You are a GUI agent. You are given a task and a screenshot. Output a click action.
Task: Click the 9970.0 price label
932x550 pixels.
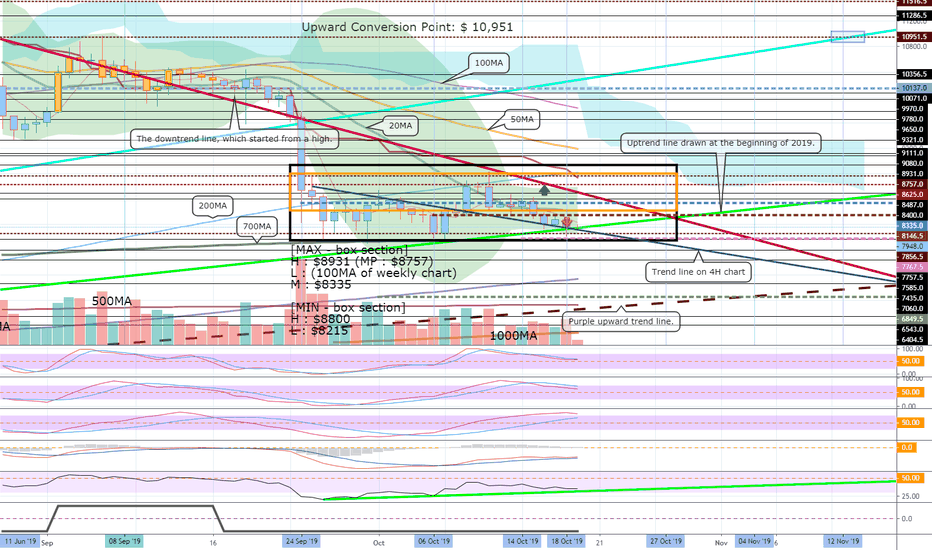coord(912,109)
